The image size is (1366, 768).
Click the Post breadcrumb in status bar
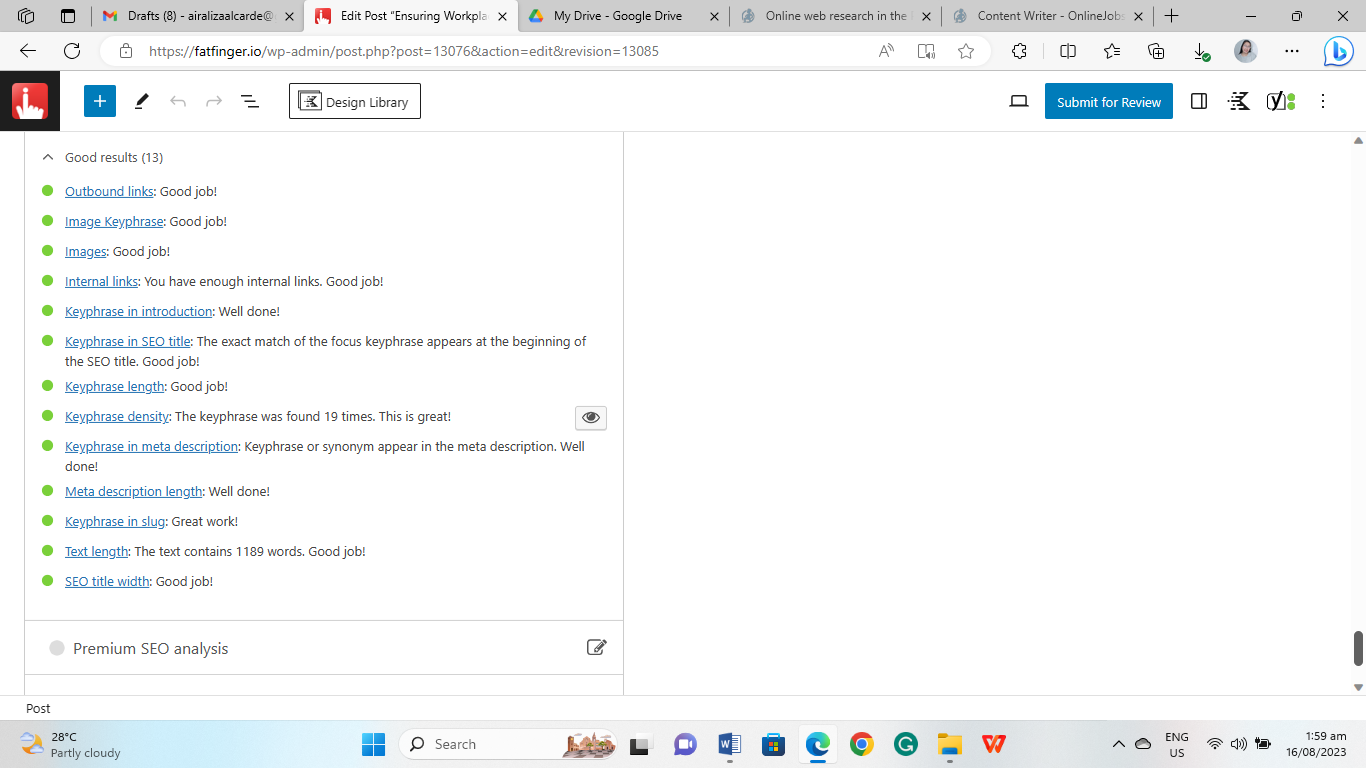(x=38, y=708)
